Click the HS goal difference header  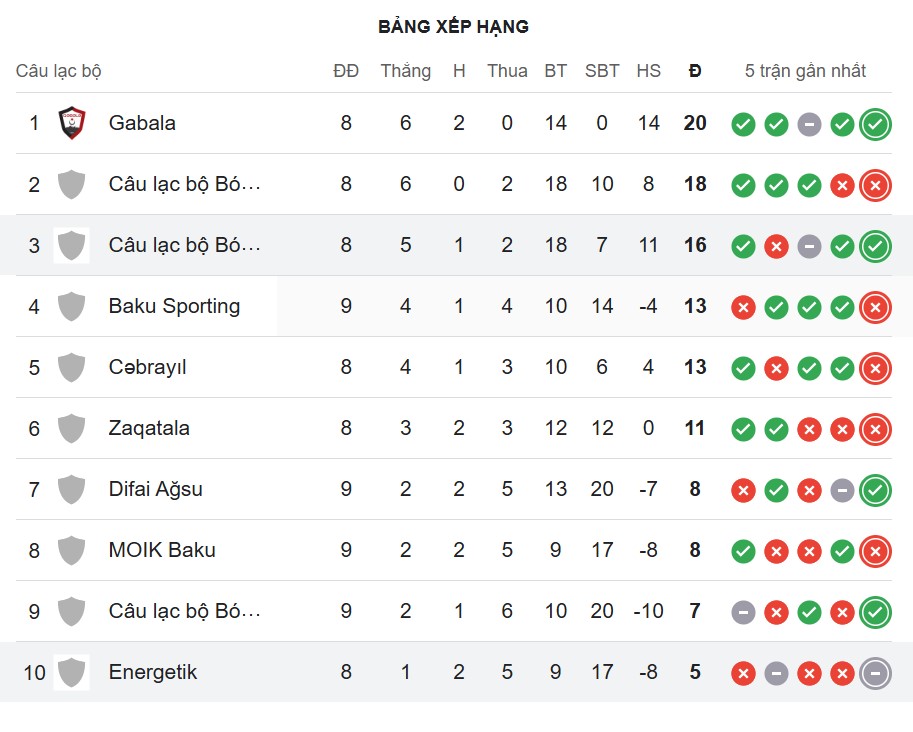(x=648, y=71)
